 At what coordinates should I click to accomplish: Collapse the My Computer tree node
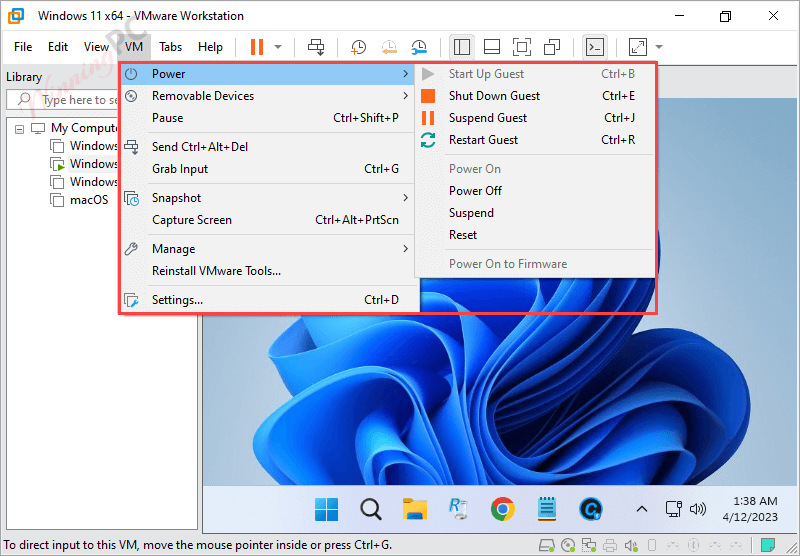pyautogui.click(x=19, y=129)
